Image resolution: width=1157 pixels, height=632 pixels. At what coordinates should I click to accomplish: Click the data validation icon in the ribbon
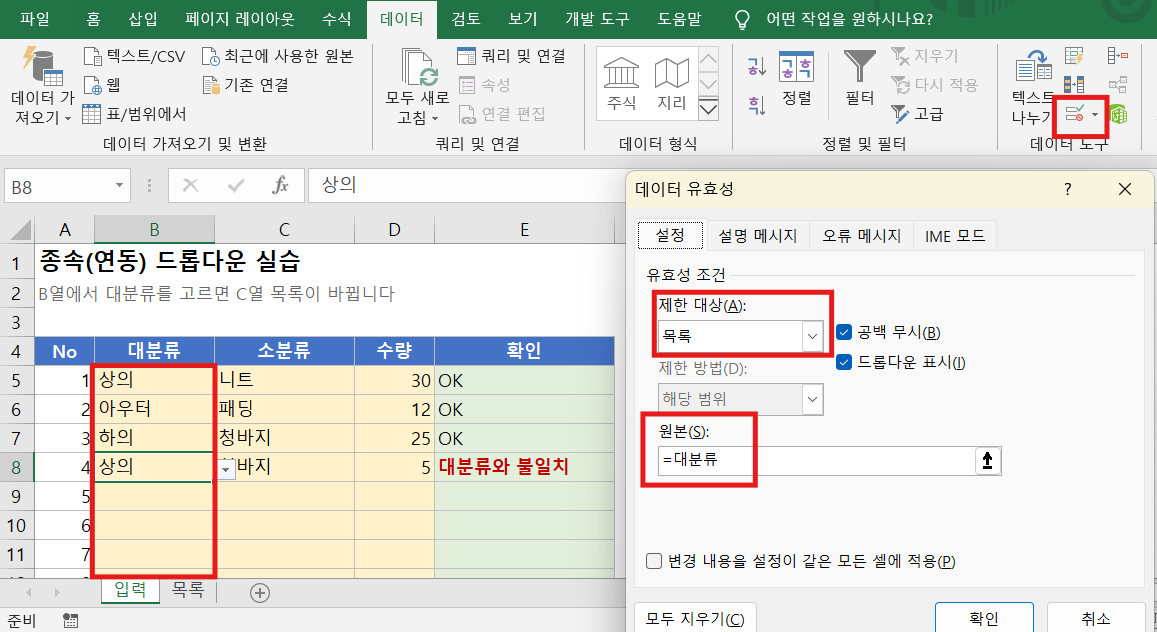click(x=1074, y=114)
